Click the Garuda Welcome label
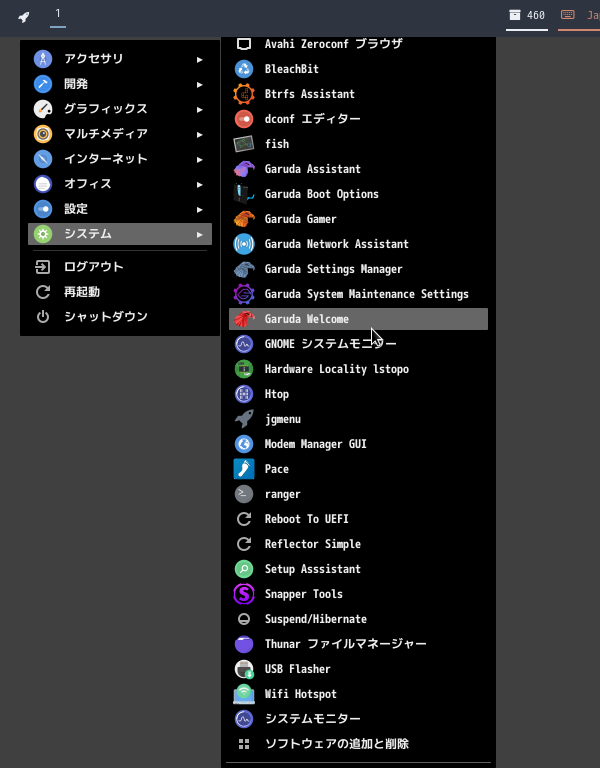This screenshot has height=768, width=600. click(x=307, y=319)
